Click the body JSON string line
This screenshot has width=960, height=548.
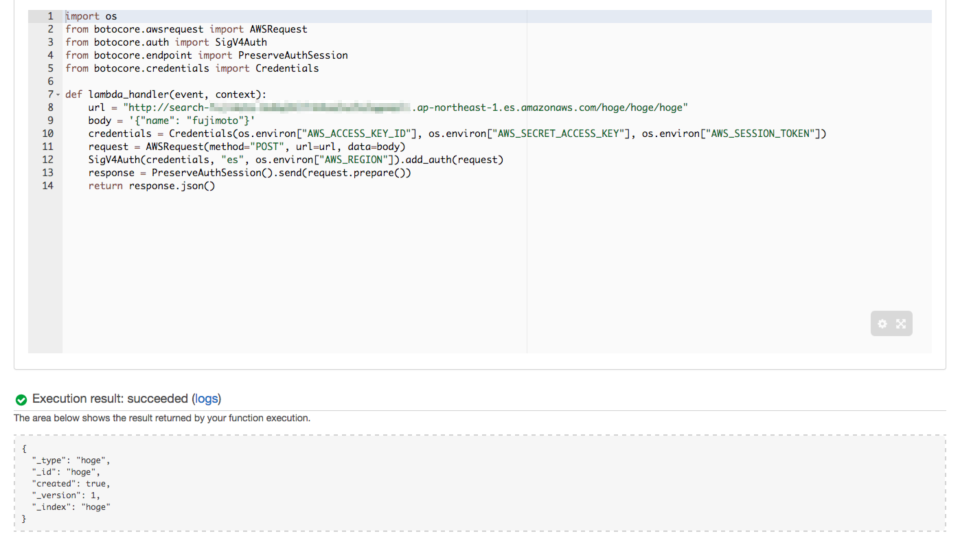(x=170, y=120)
